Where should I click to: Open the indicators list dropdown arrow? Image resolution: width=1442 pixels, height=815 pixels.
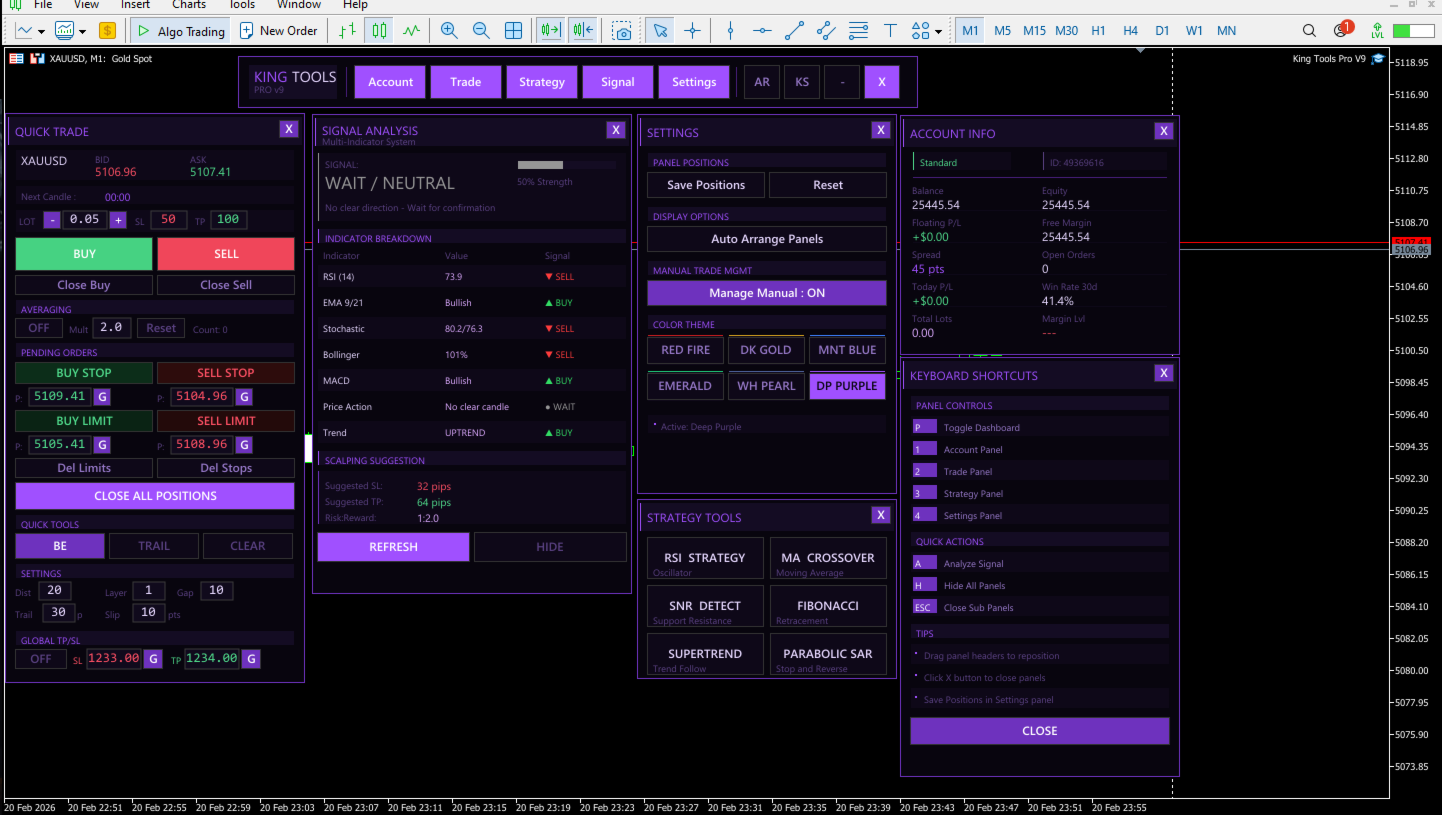[x=82, y=31]
